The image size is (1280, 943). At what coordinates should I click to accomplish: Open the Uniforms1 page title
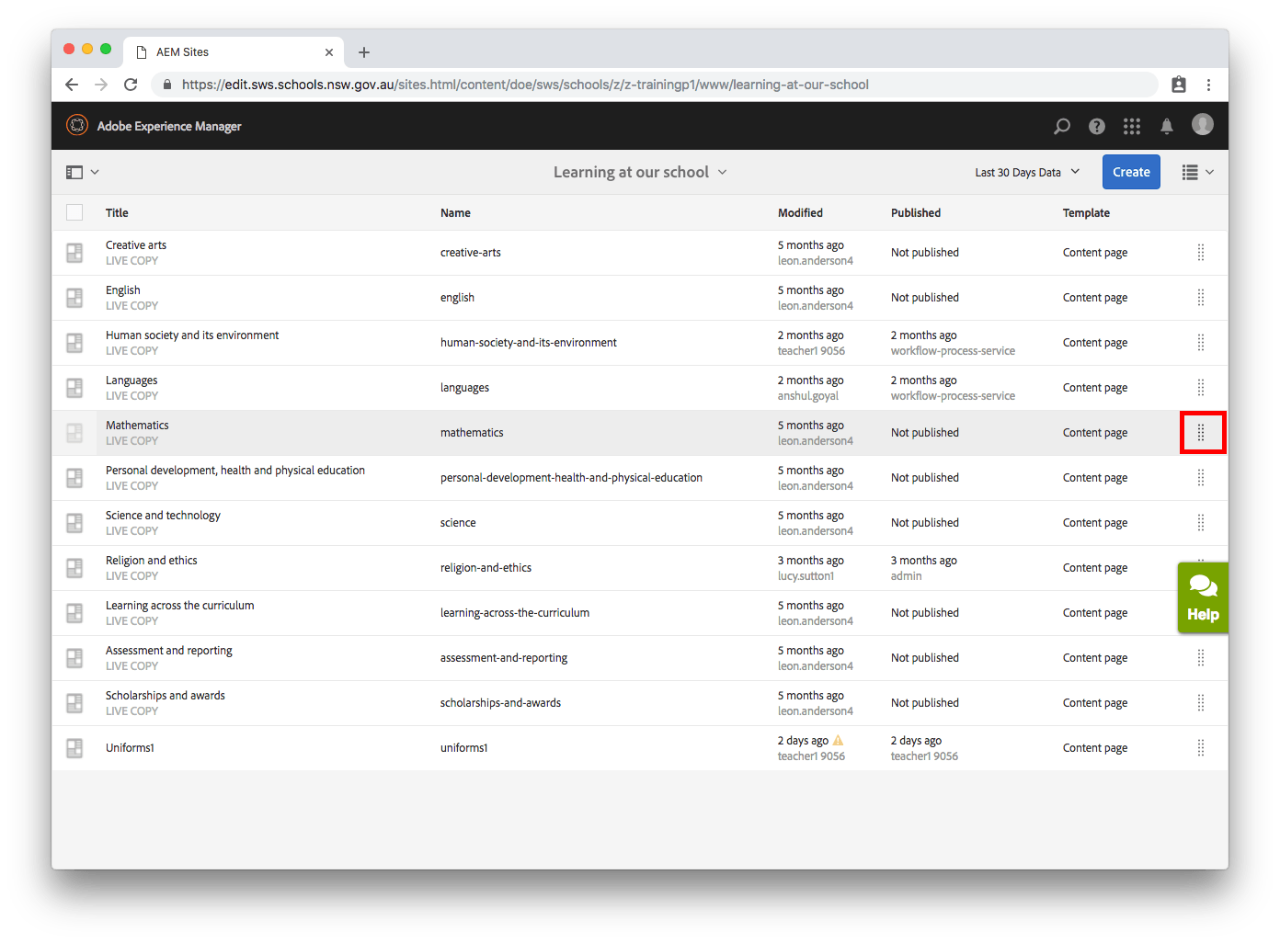click(130, 748)
